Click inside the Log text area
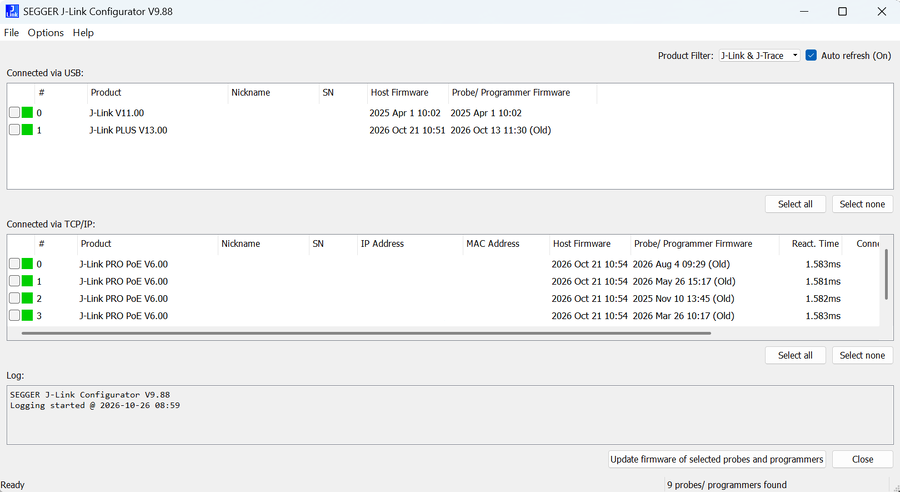 [449, 415]
